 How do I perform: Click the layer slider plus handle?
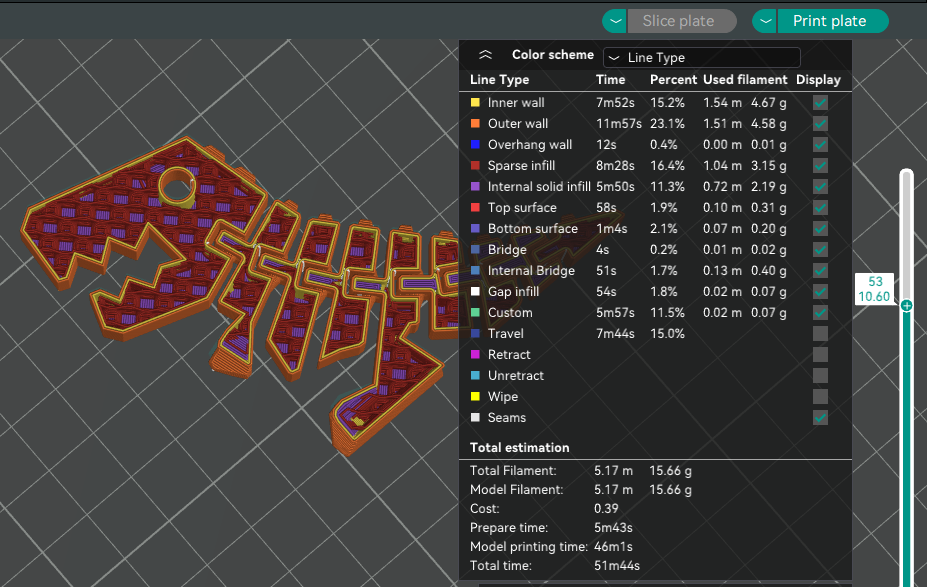[x=906, y=306]
